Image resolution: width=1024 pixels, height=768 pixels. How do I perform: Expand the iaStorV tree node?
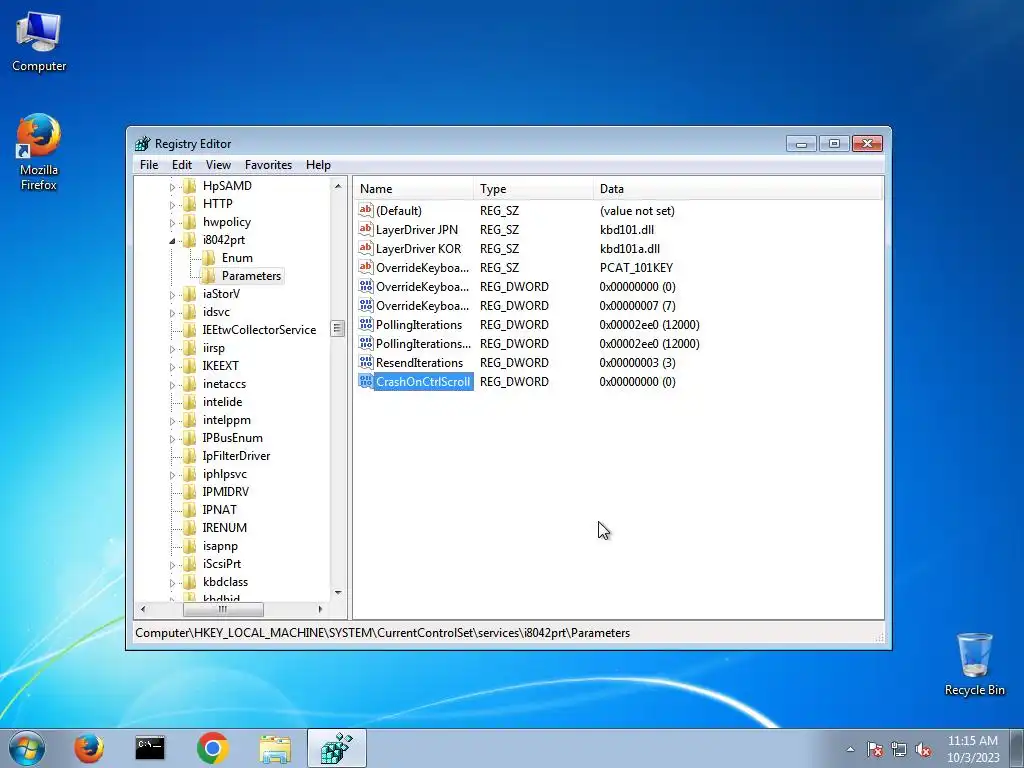click(172, 295)
